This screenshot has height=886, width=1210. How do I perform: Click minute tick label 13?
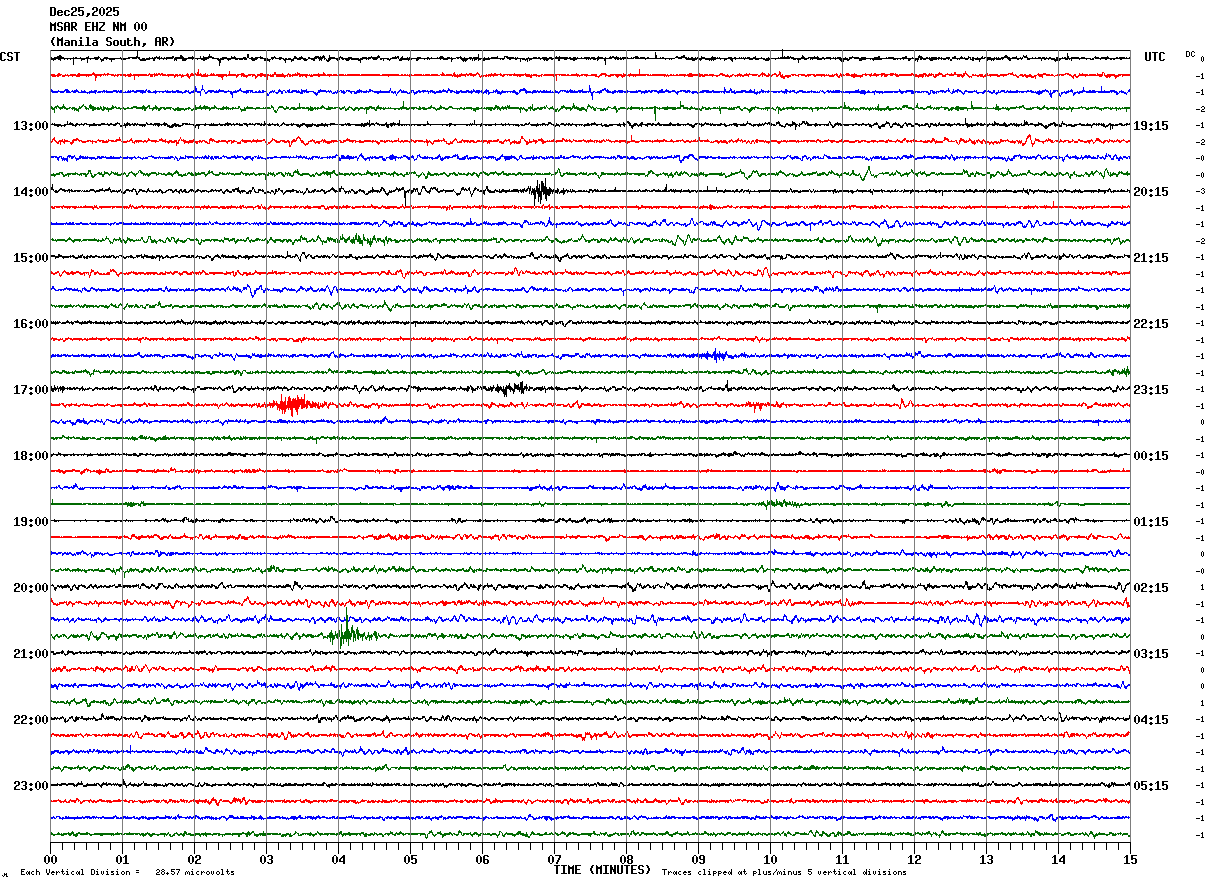point(986,859)
